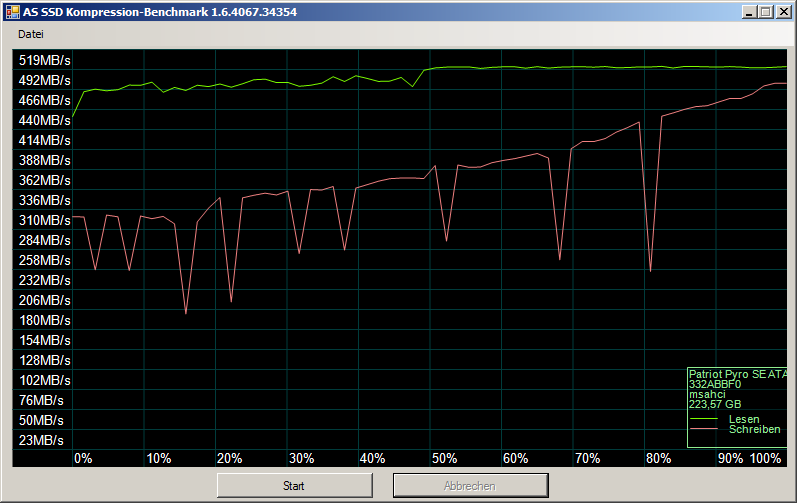Viewport: 797px width, 503px height.
Task: Click the pink Schreiben line sample in legend
Action: tap(703, 429)
